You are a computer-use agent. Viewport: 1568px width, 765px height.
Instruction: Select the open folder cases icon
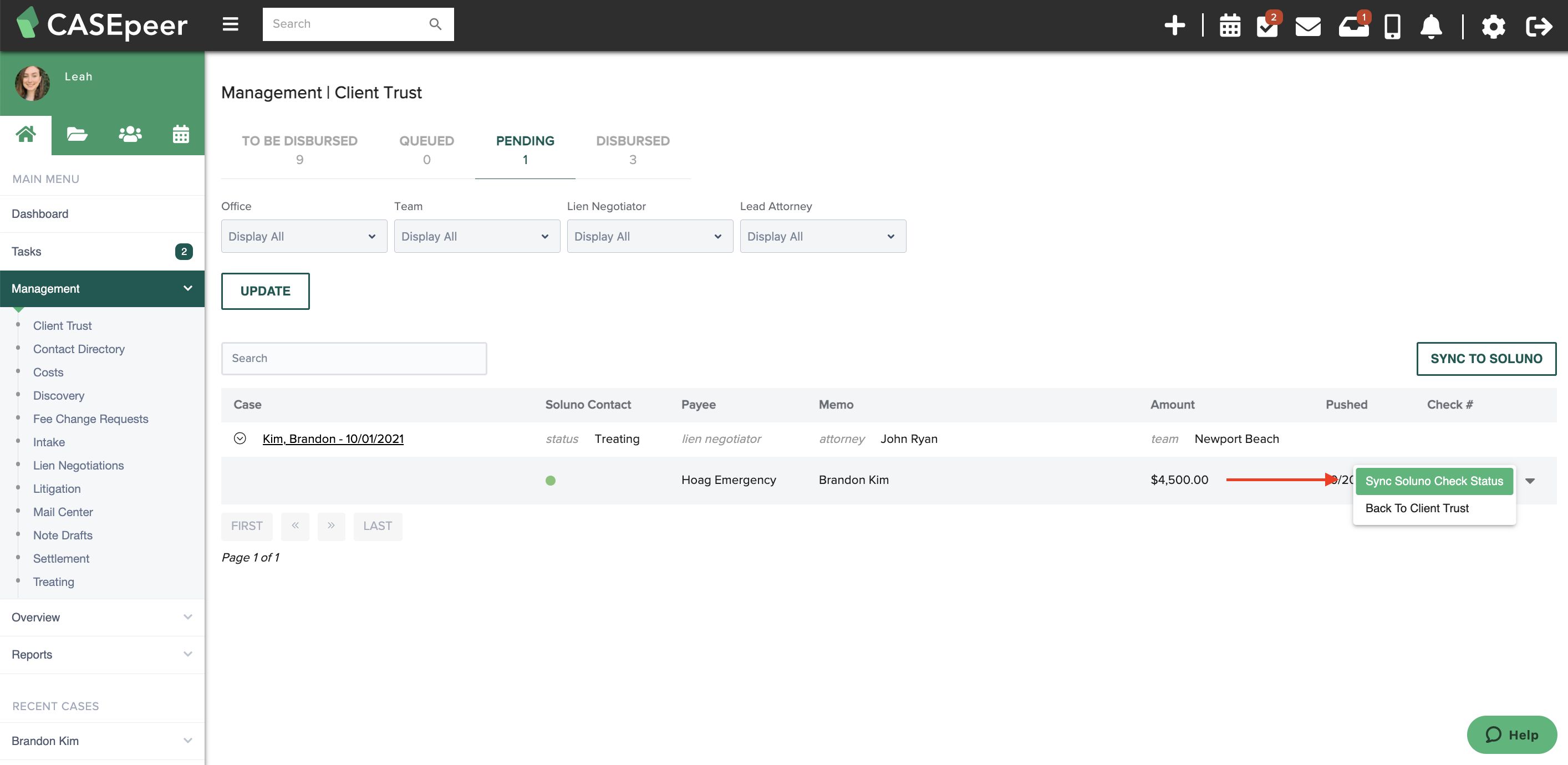tap(77, 135)
